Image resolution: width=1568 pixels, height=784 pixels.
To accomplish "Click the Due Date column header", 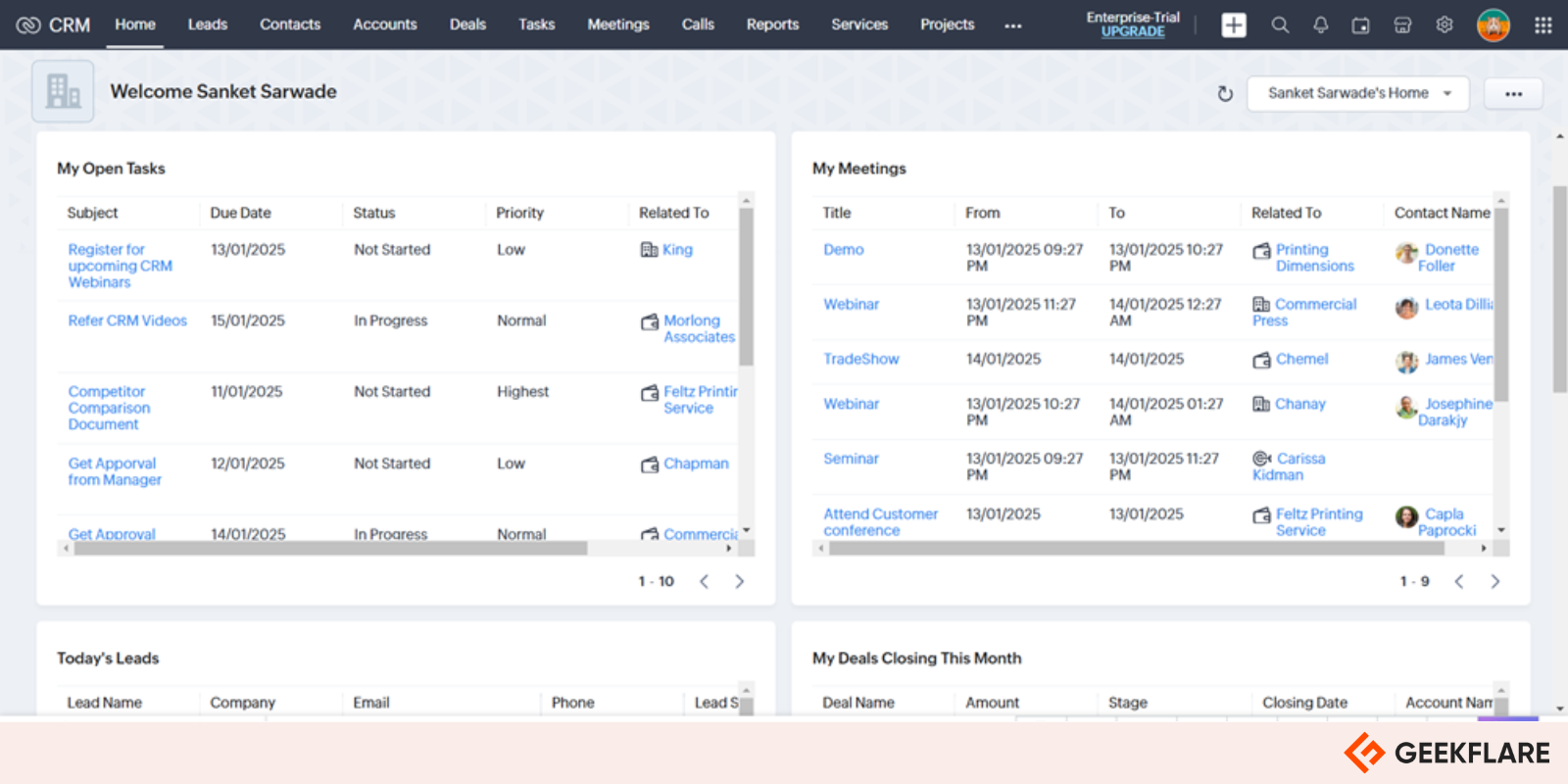I will coord(240,213).
